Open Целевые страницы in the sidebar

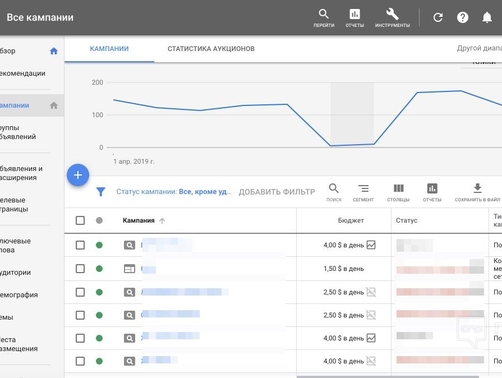(x=14, y=205)
